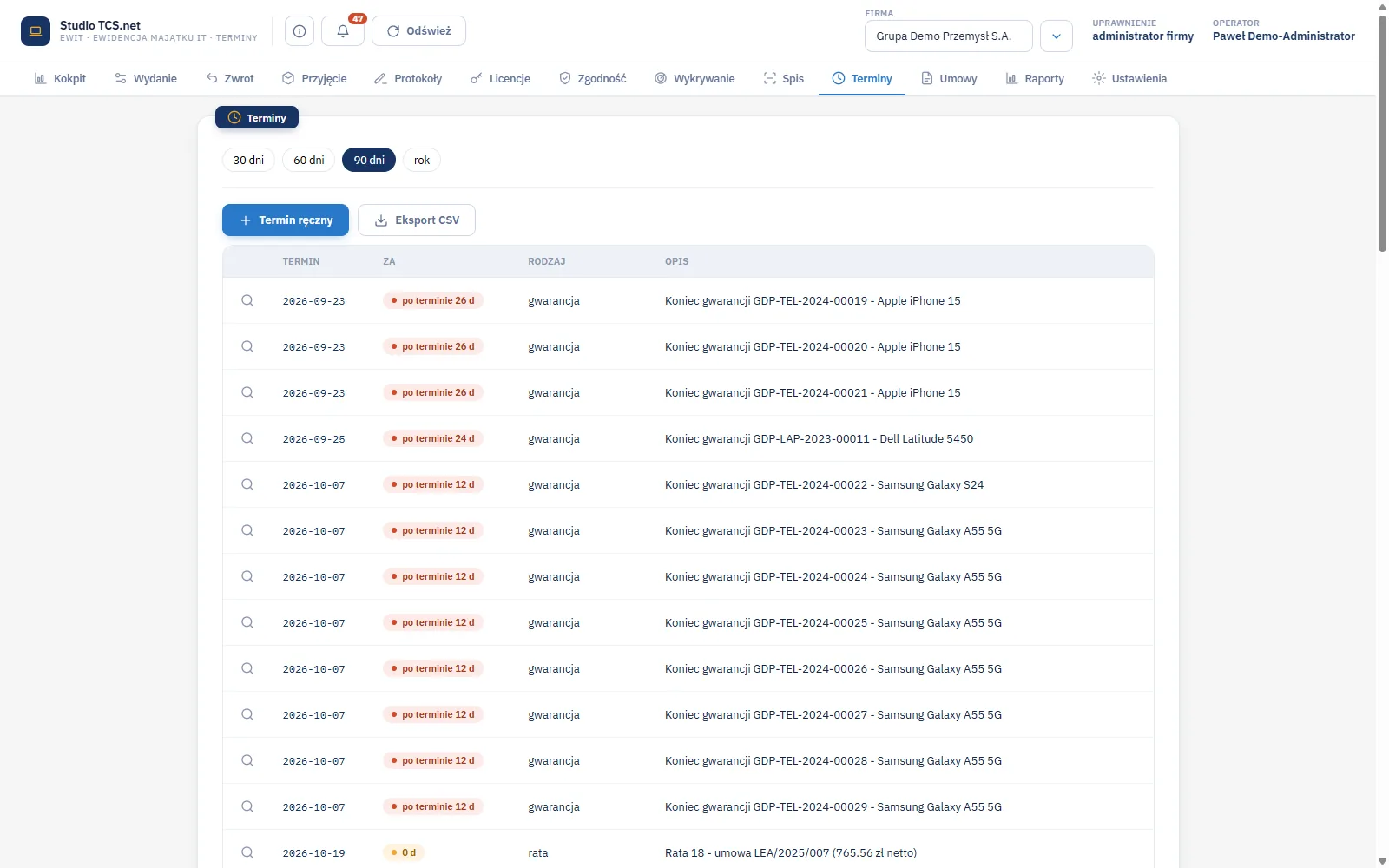Click magnifier for Rata 18 LEA/2025/007 row
This screenshot has height=868, width=1389.
[247, 852]
